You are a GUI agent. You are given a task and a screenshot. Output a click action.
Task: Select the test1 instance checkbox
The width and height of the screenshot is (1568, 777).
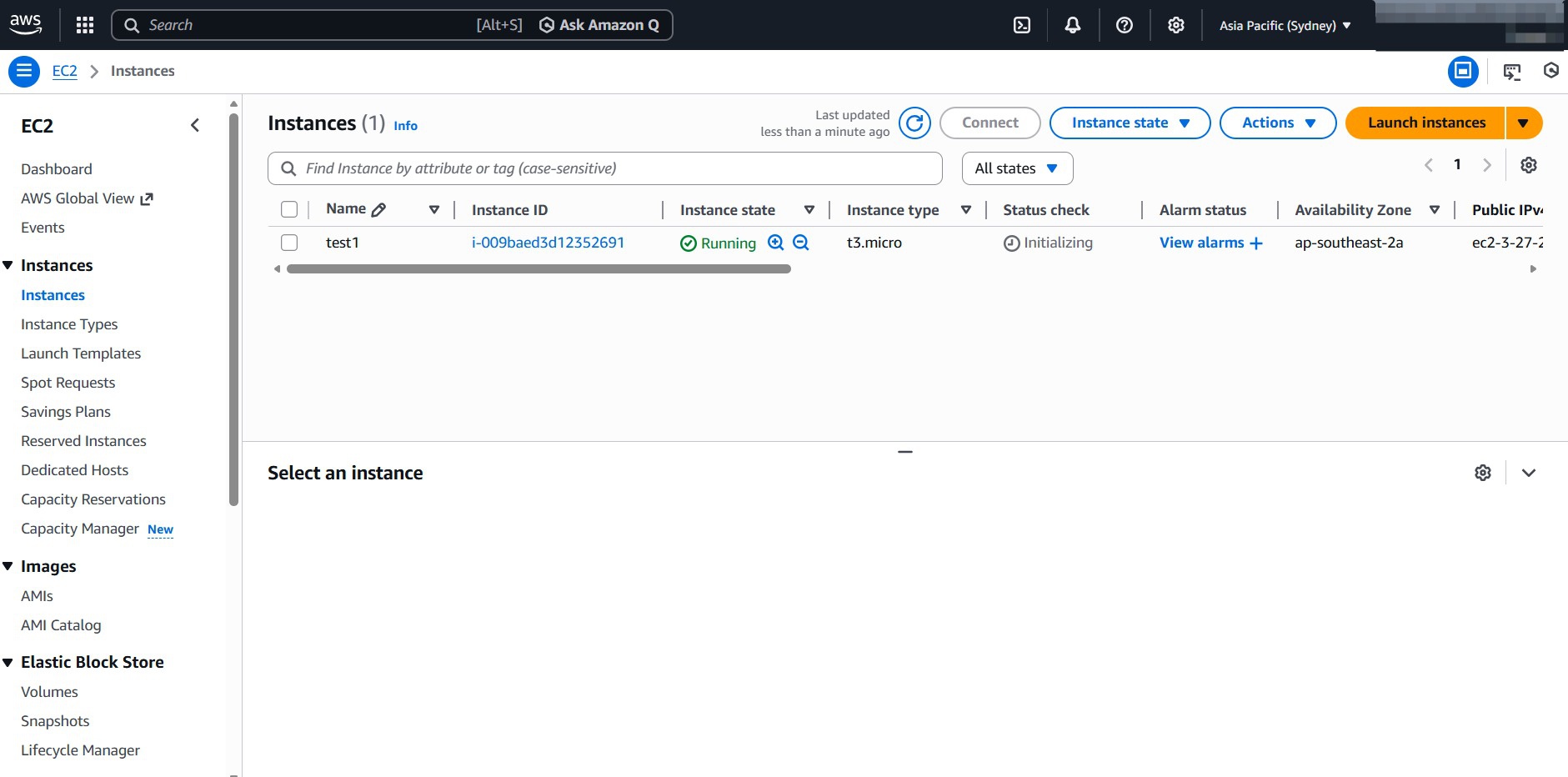(x=289, y=243)
